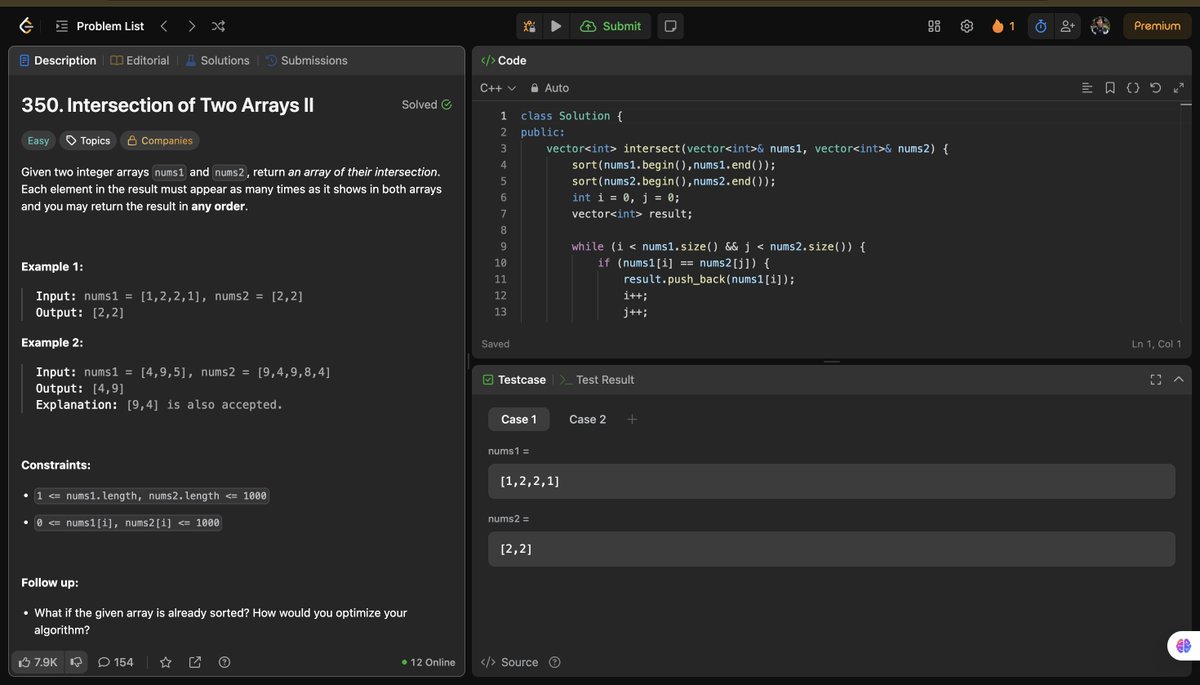Click the Solved status indicator
This screenshot has height=685, width=1200.
[426, 104]
